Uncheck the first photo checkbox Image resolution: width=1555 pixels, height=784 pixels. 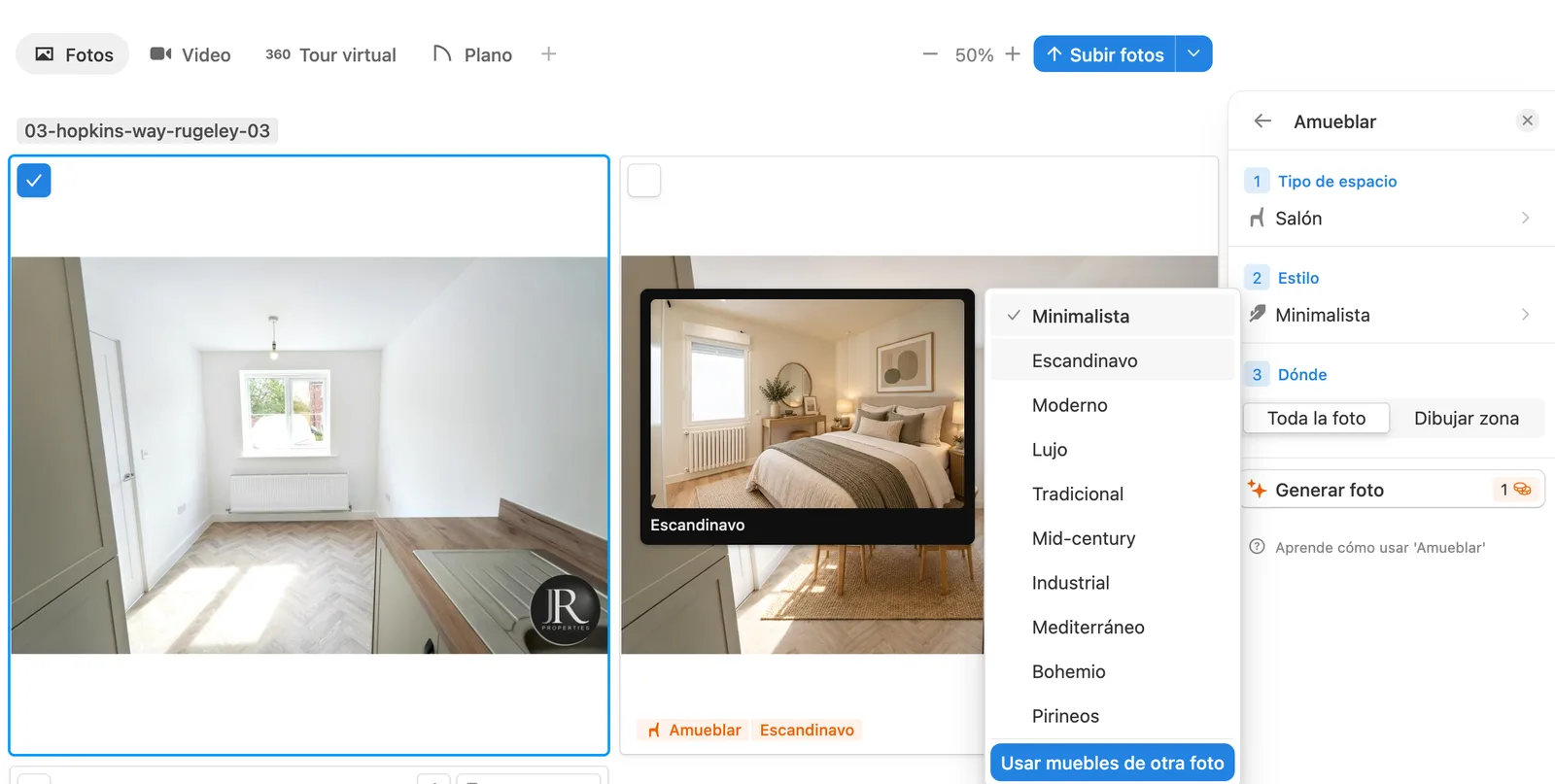click(34, 181)
